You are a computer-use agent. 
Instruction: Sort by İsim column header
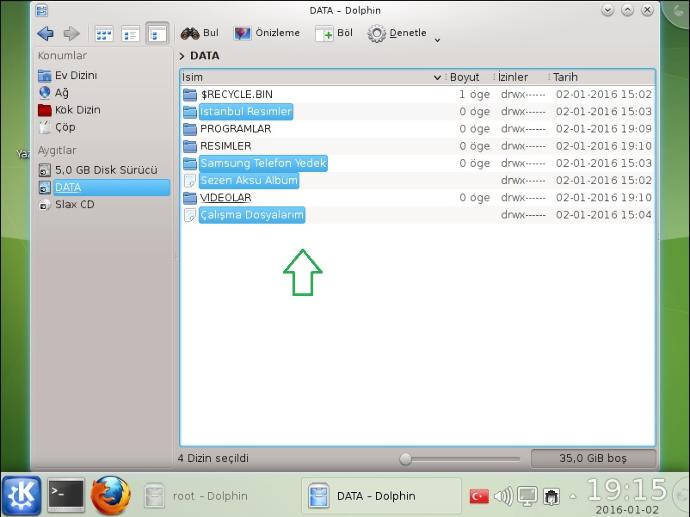312,77
